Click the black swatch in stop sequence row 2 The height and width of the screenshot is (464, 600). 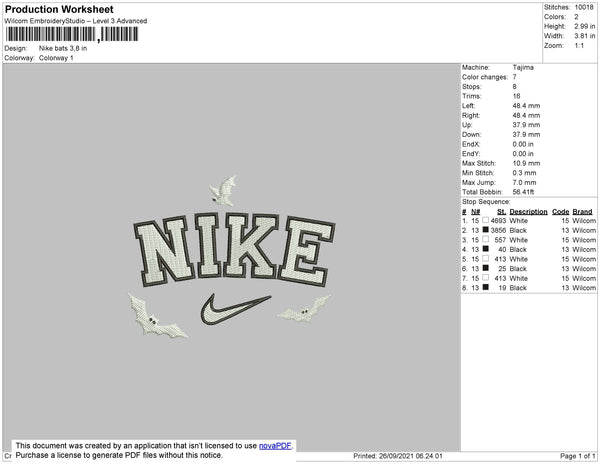486,230
